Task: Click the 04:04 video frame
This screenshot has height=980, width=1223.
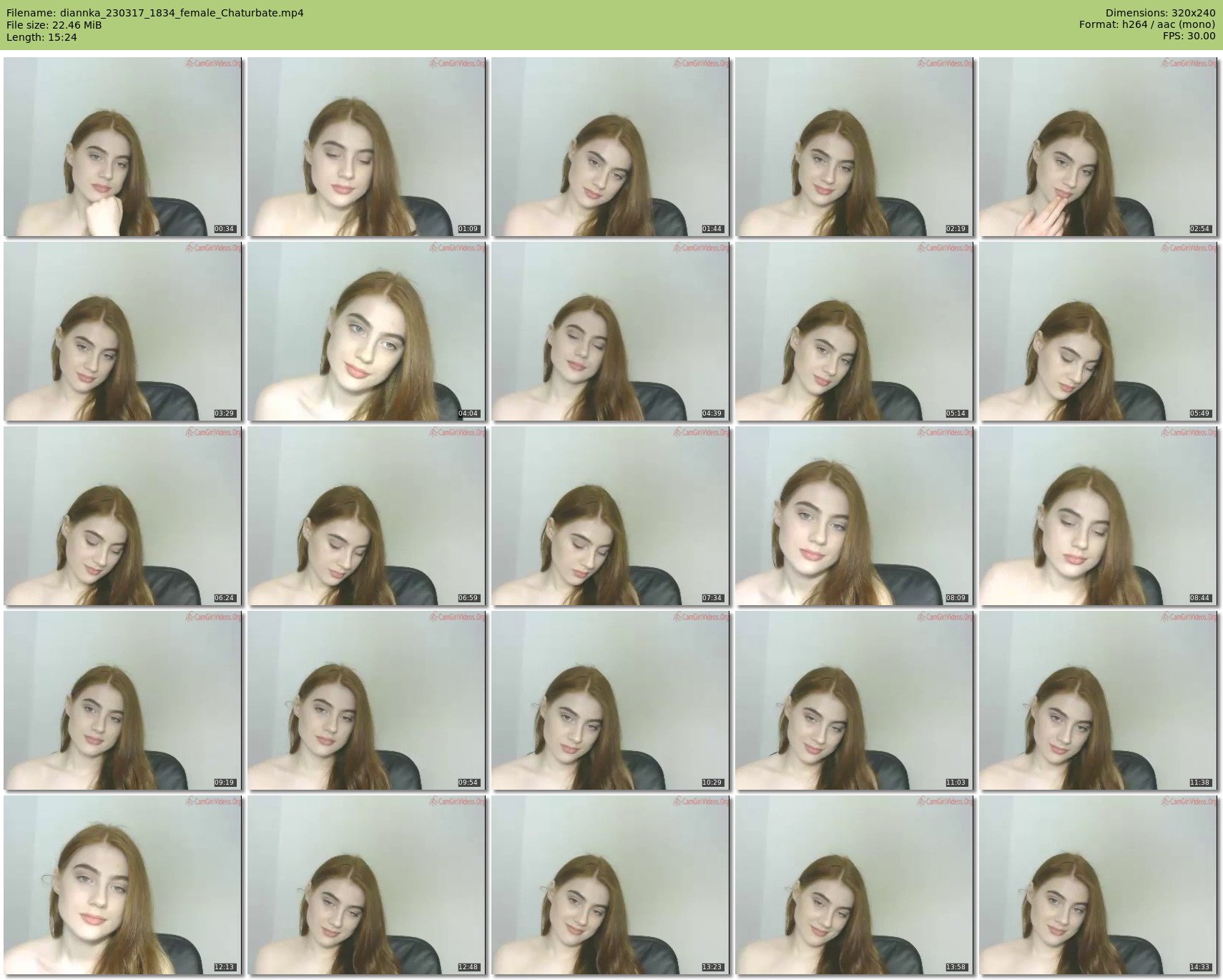Action: pos(366,331)
